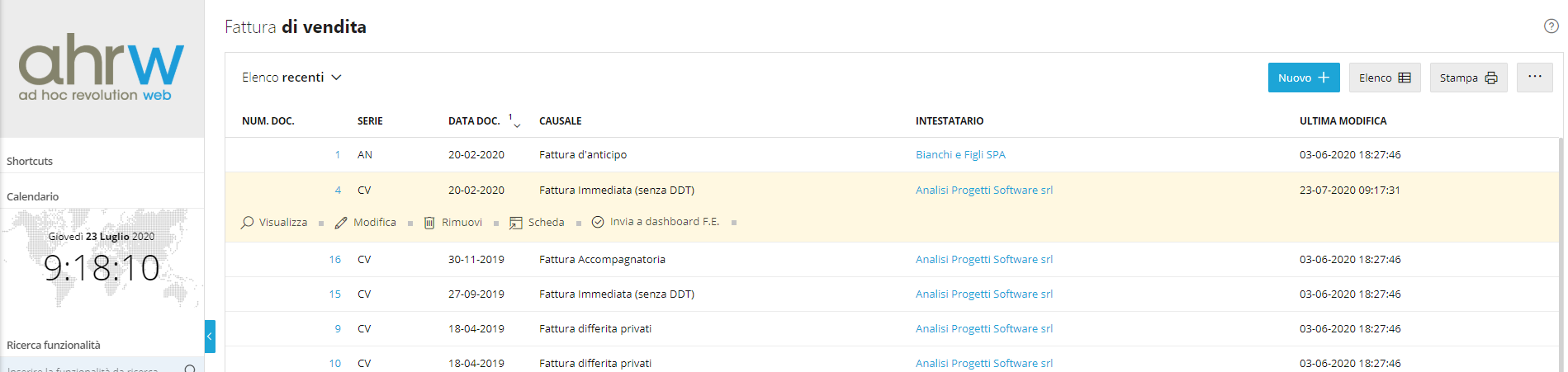Open the Shortcuts section in the sidebar
The height and width of the screenshot is (372, 1568).
30,161
